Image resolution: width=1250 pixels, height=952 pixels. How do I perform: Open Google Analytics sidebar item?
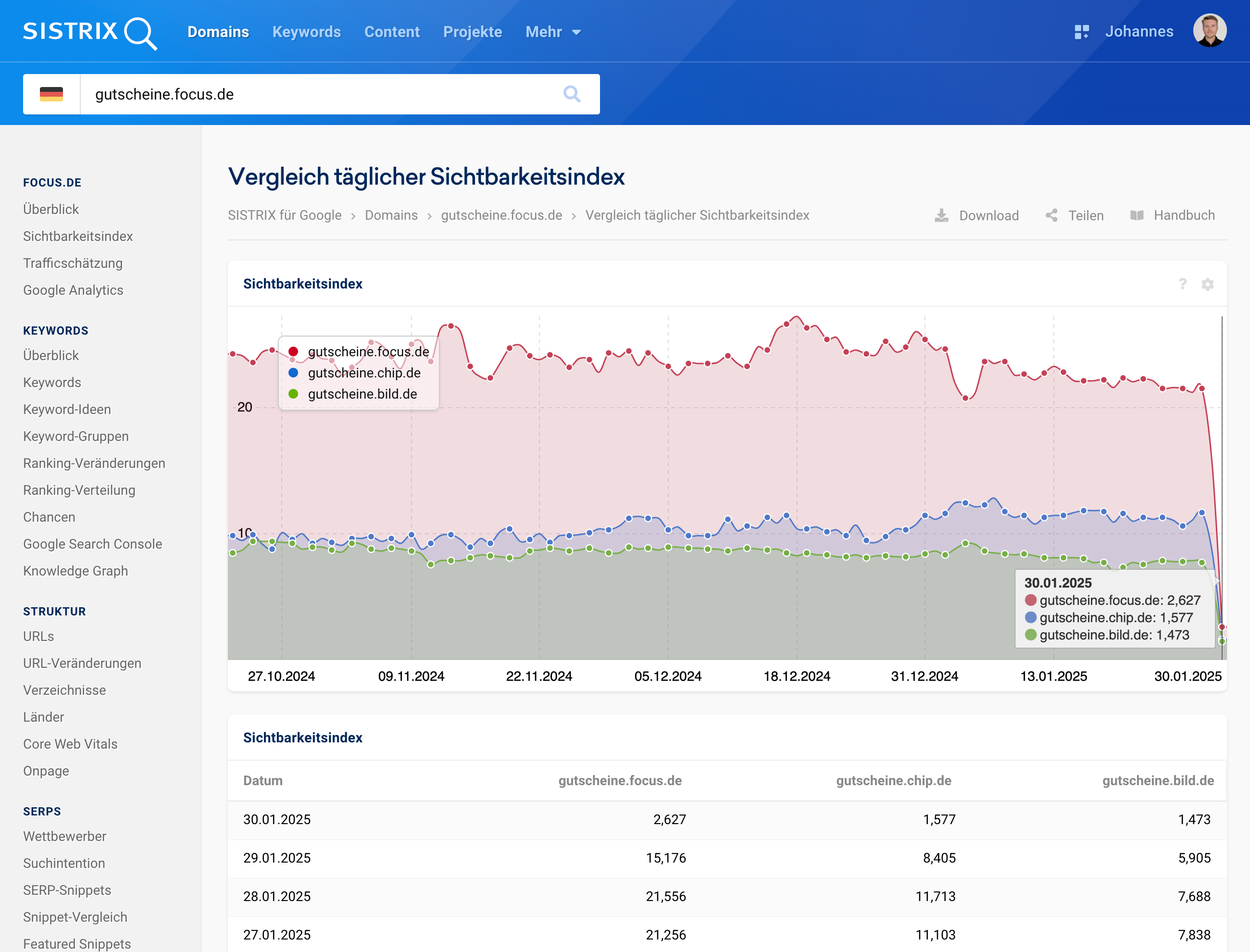tap(73, 290)
